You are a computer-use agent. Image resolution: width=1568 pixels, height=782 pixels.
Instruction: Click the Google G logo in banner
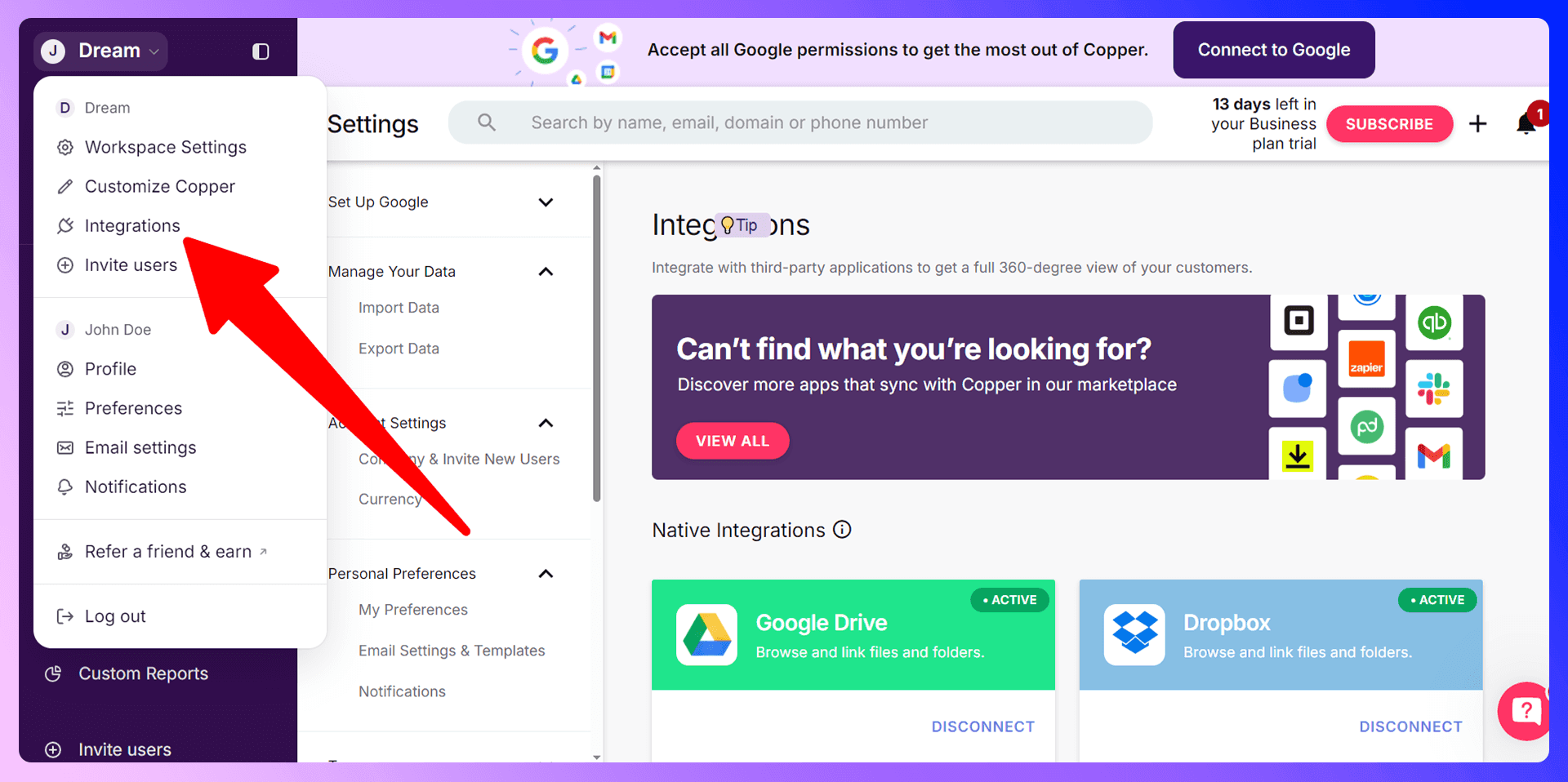tap(545, 51)
